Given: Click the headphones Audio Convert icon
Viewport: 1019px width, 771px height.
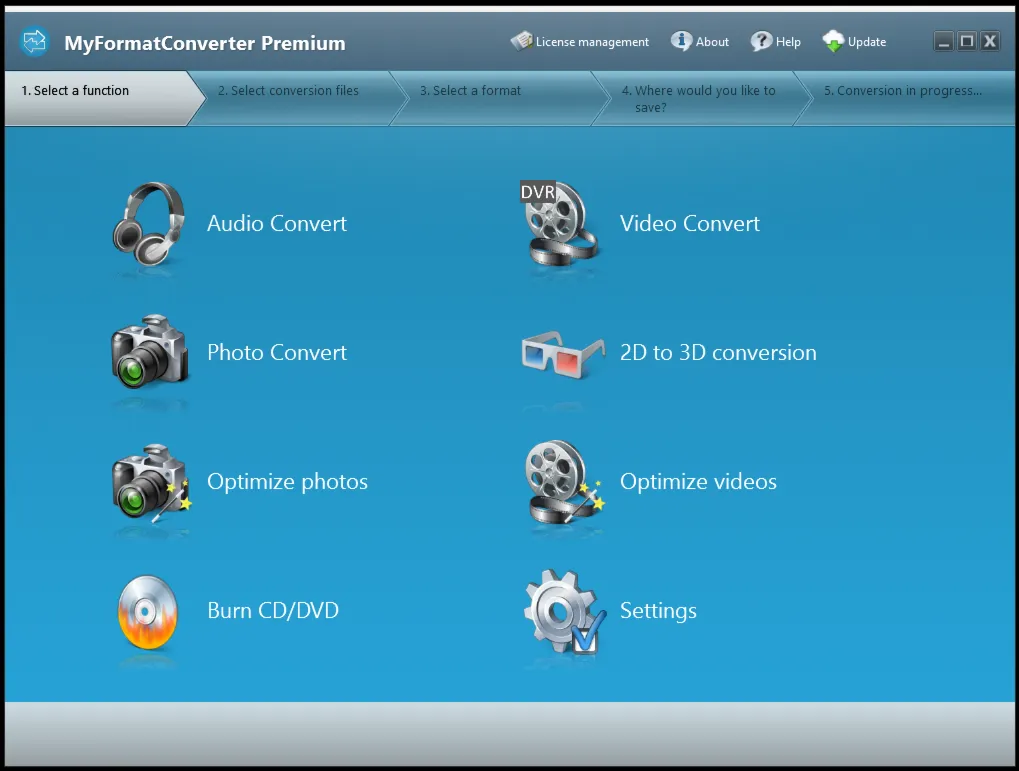Looking at the screenshot, I should coord(149,224).
